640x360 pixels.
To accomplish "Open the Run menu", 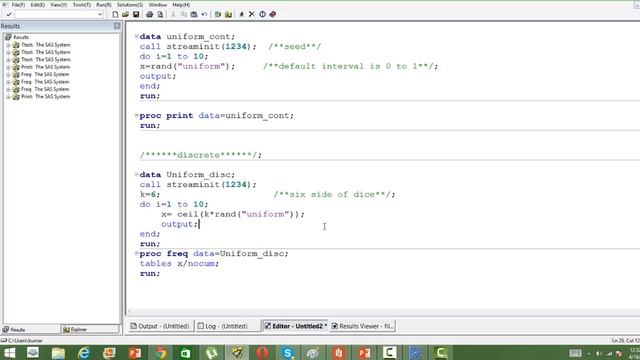I will pyautogui.click(x=104, y=5).
